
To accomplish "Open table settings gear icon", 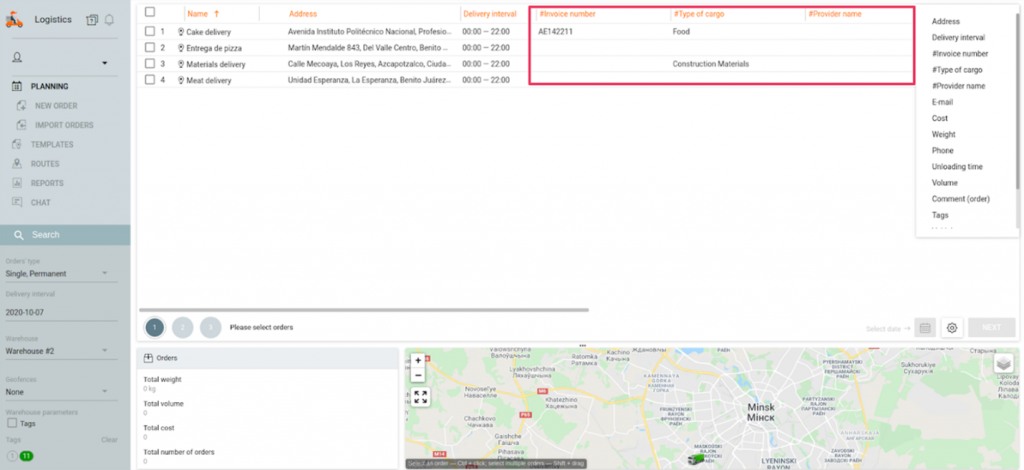I will click(952, 327).
